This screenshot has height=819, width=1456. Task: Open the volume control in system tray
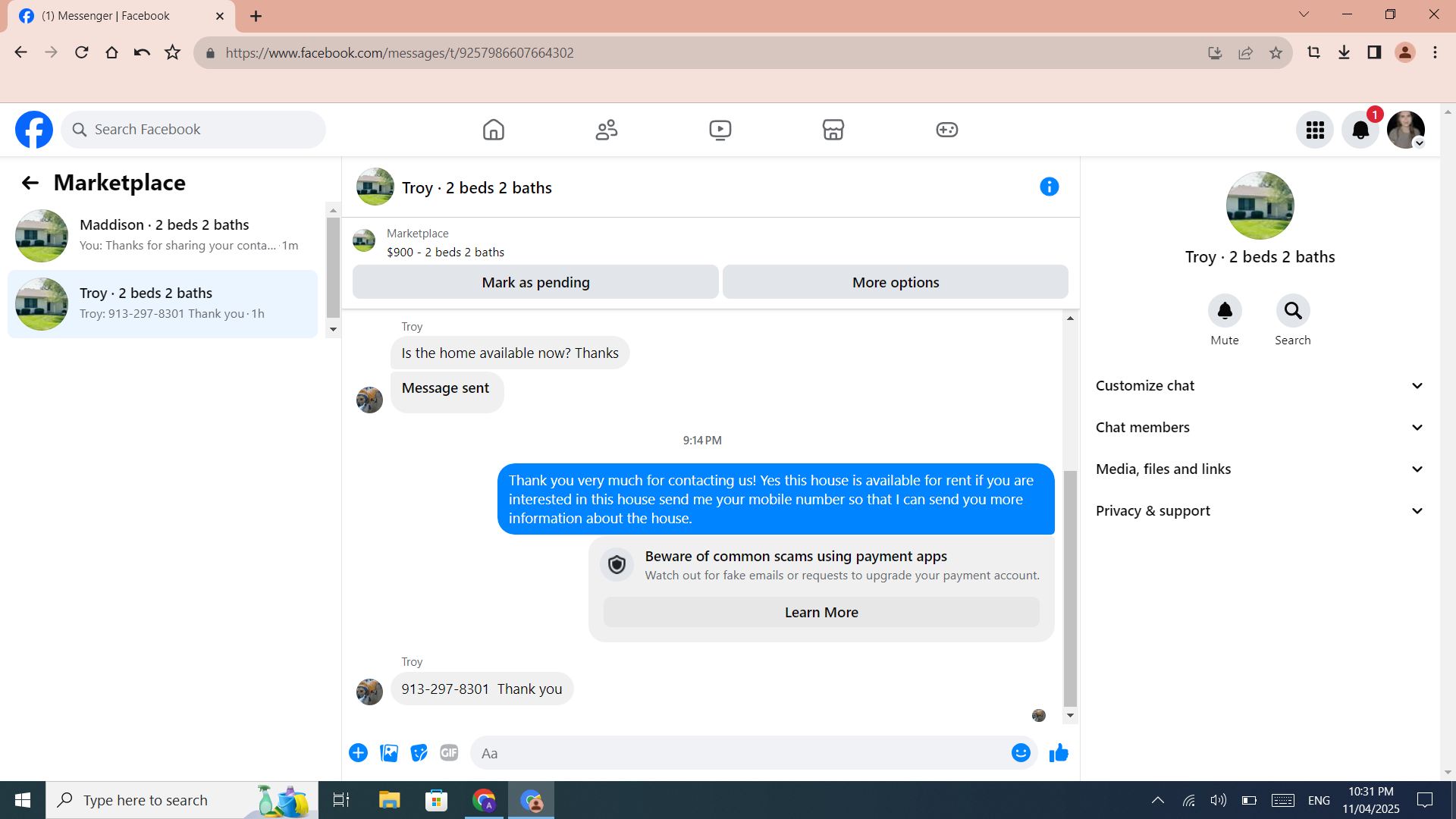1218,800
